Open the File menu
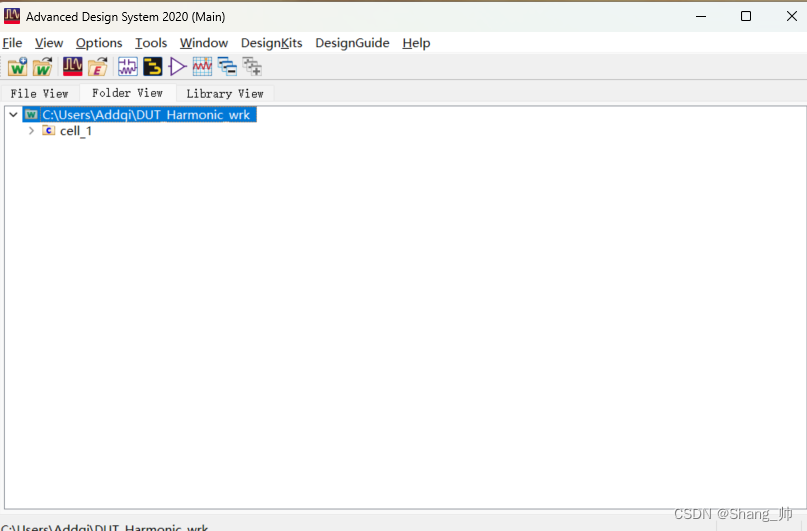This screenshot has width=807, height=531. 12,43
